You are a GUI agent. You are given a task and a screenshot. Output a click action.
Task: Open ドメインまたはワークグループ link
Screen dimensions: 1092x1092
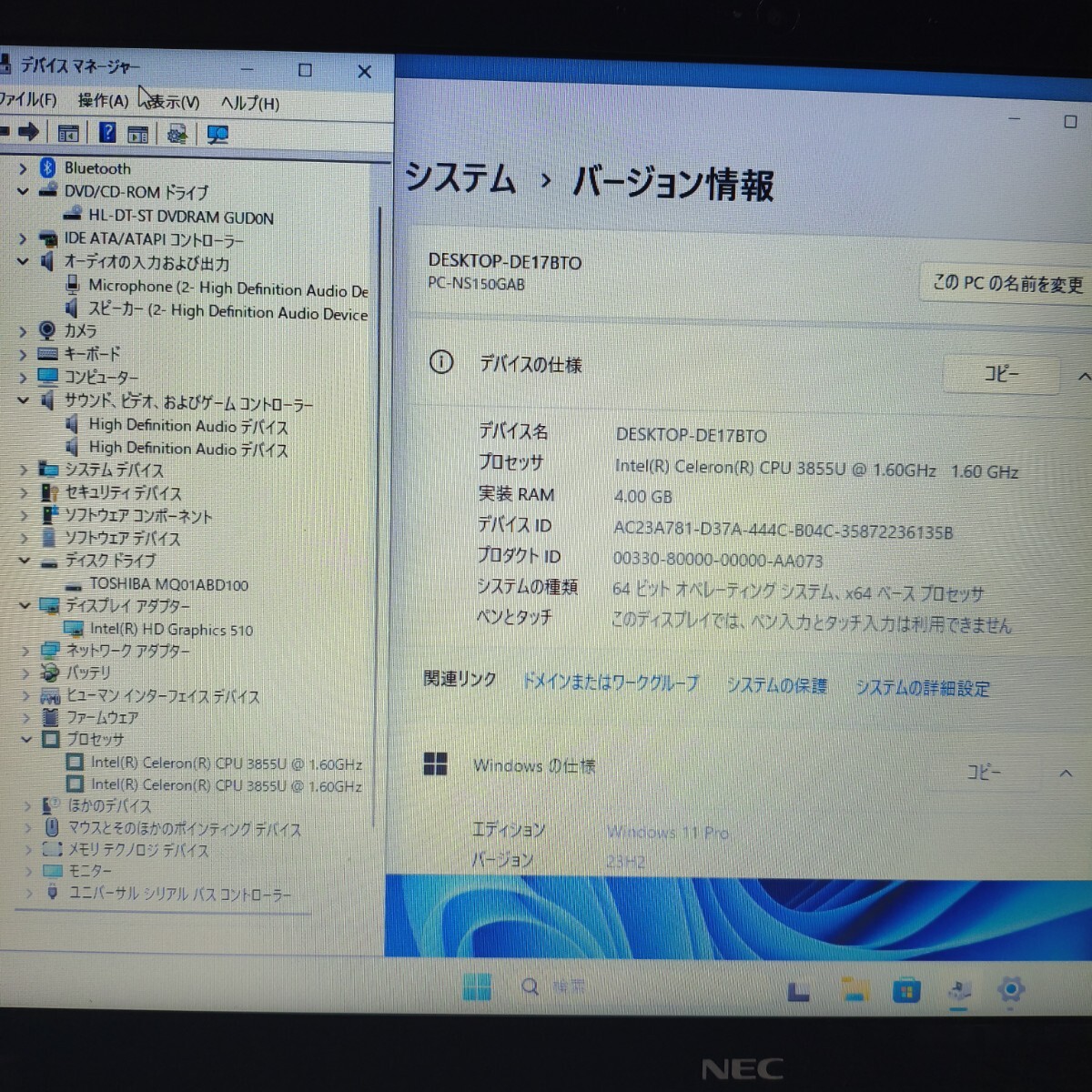point(611,682)
